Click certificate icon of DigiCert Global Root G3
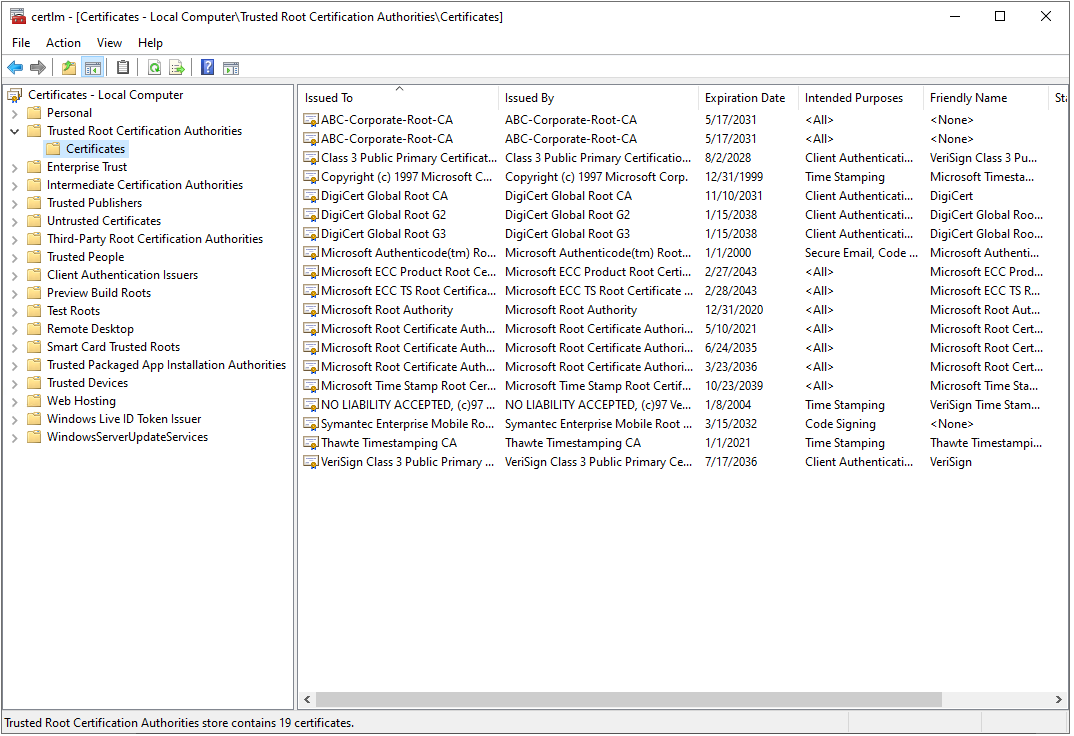 click(x=311, y=234)
